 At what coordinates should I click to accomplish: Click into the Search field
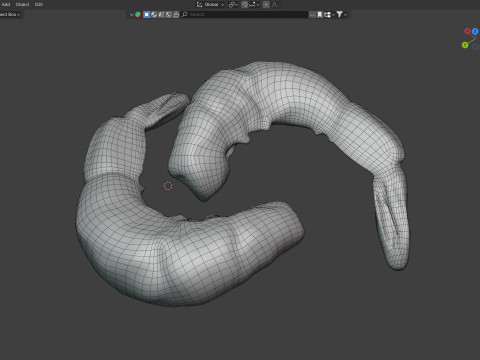click(x=245, y=14)
